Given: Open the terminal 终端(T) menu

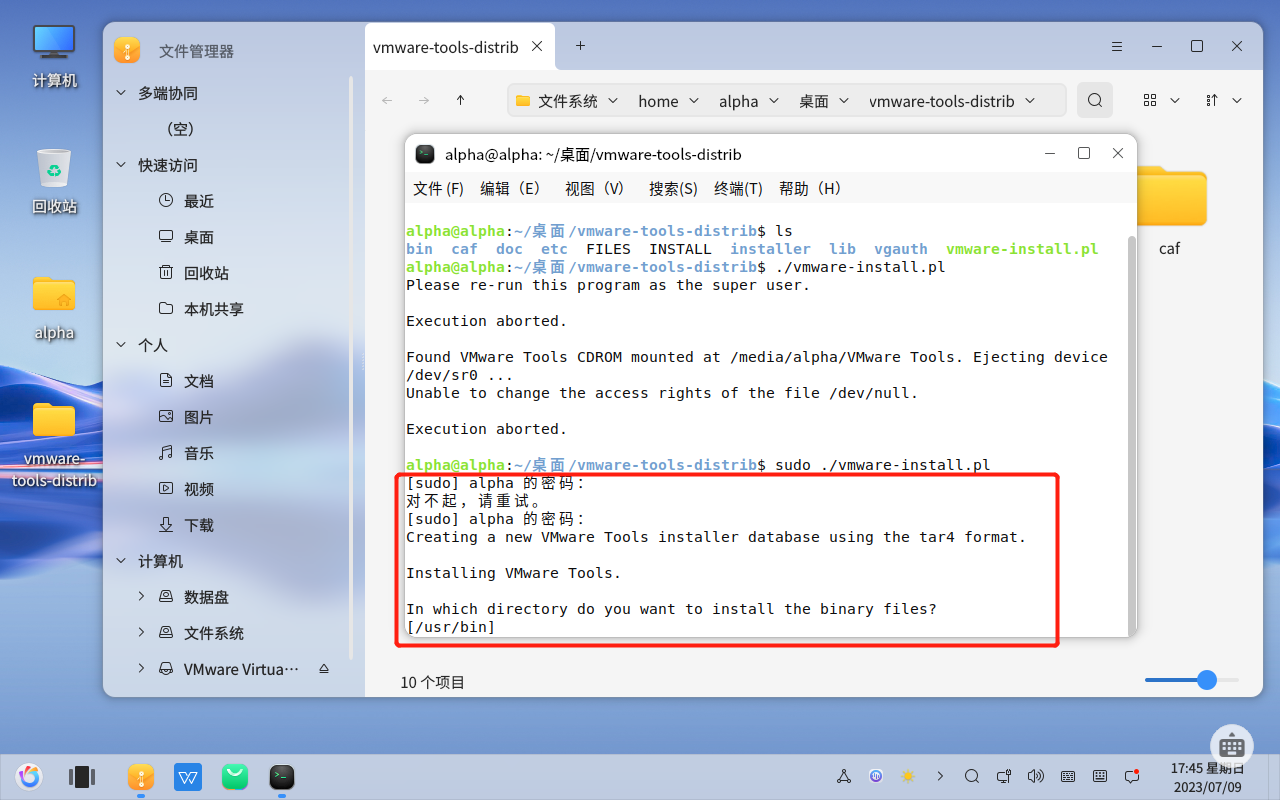Looking at the screenshot, I should pyautogui.click(x=738, y=188).
